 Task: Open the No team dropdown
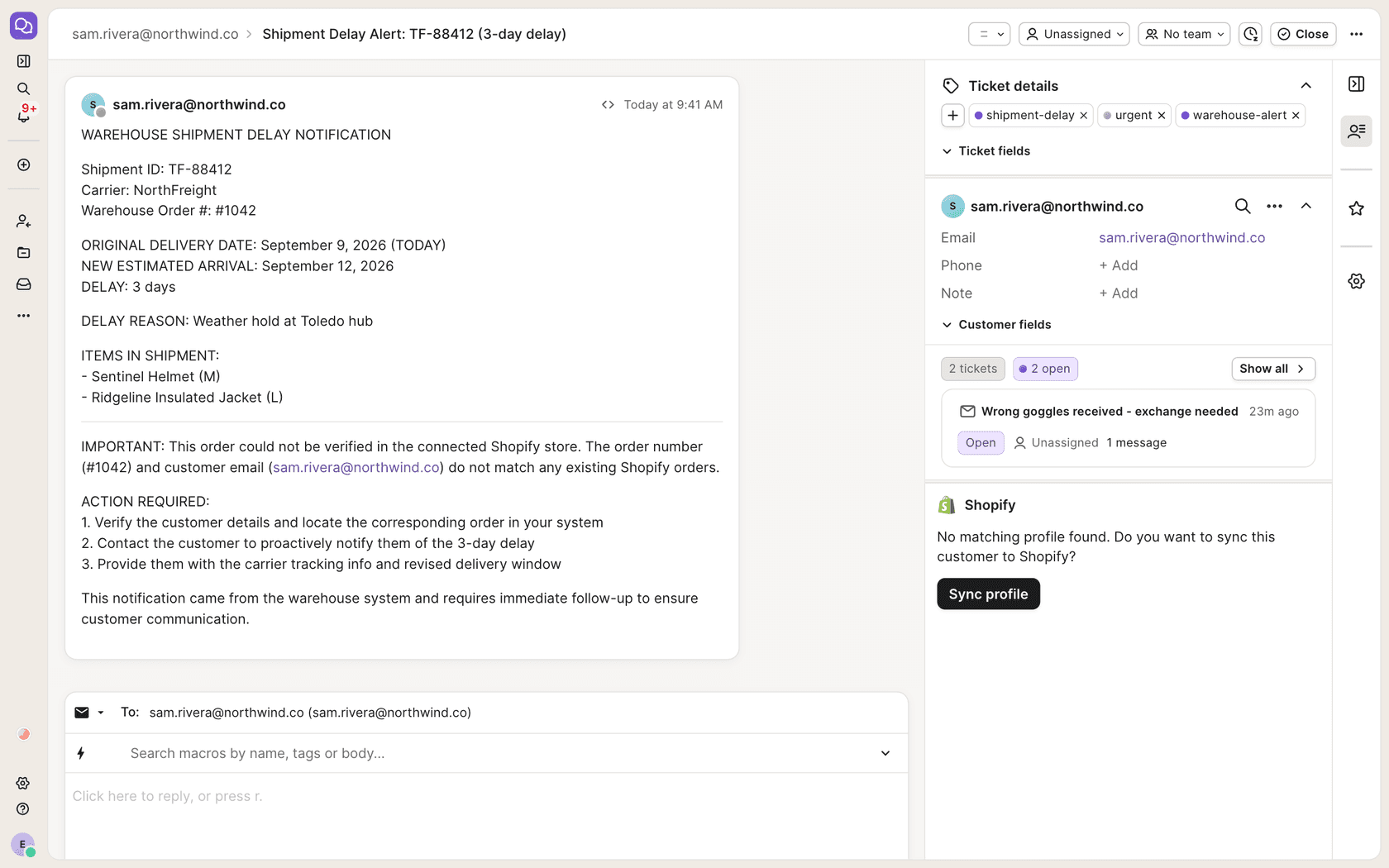coord(1184,34)
